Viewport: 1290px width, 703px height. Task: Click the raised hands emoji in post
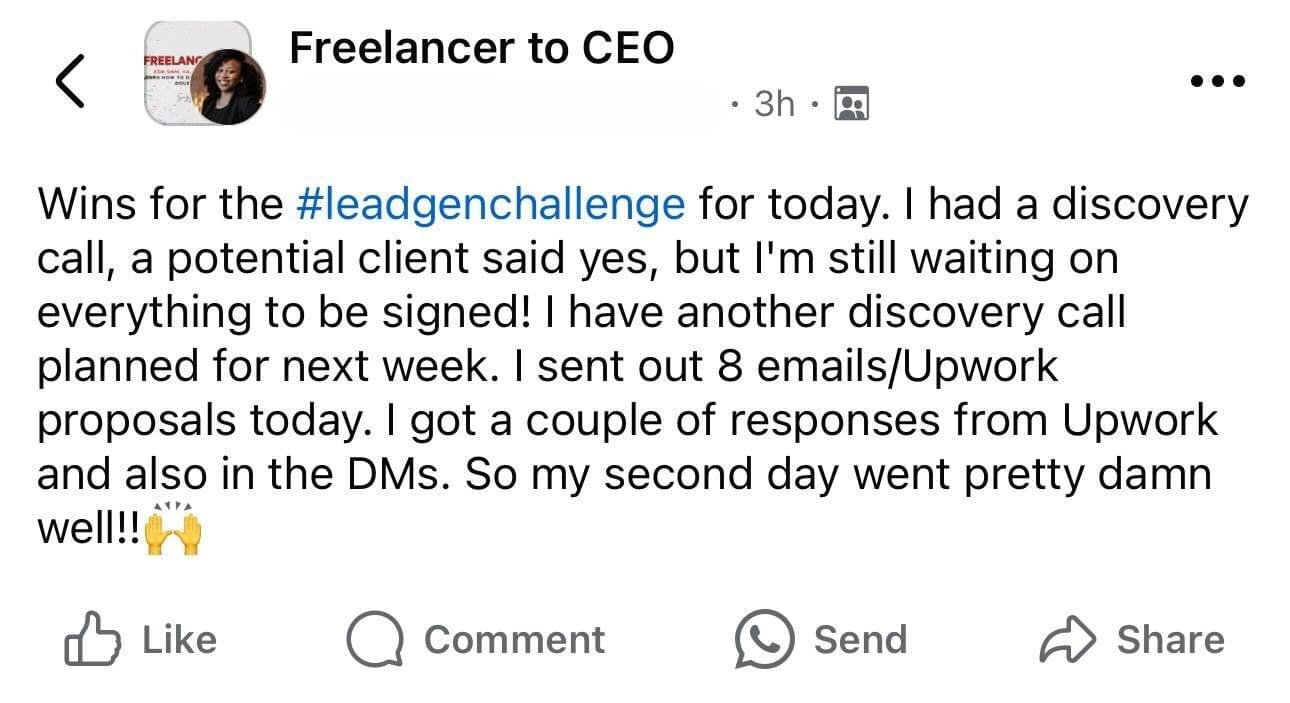(173, 531)
